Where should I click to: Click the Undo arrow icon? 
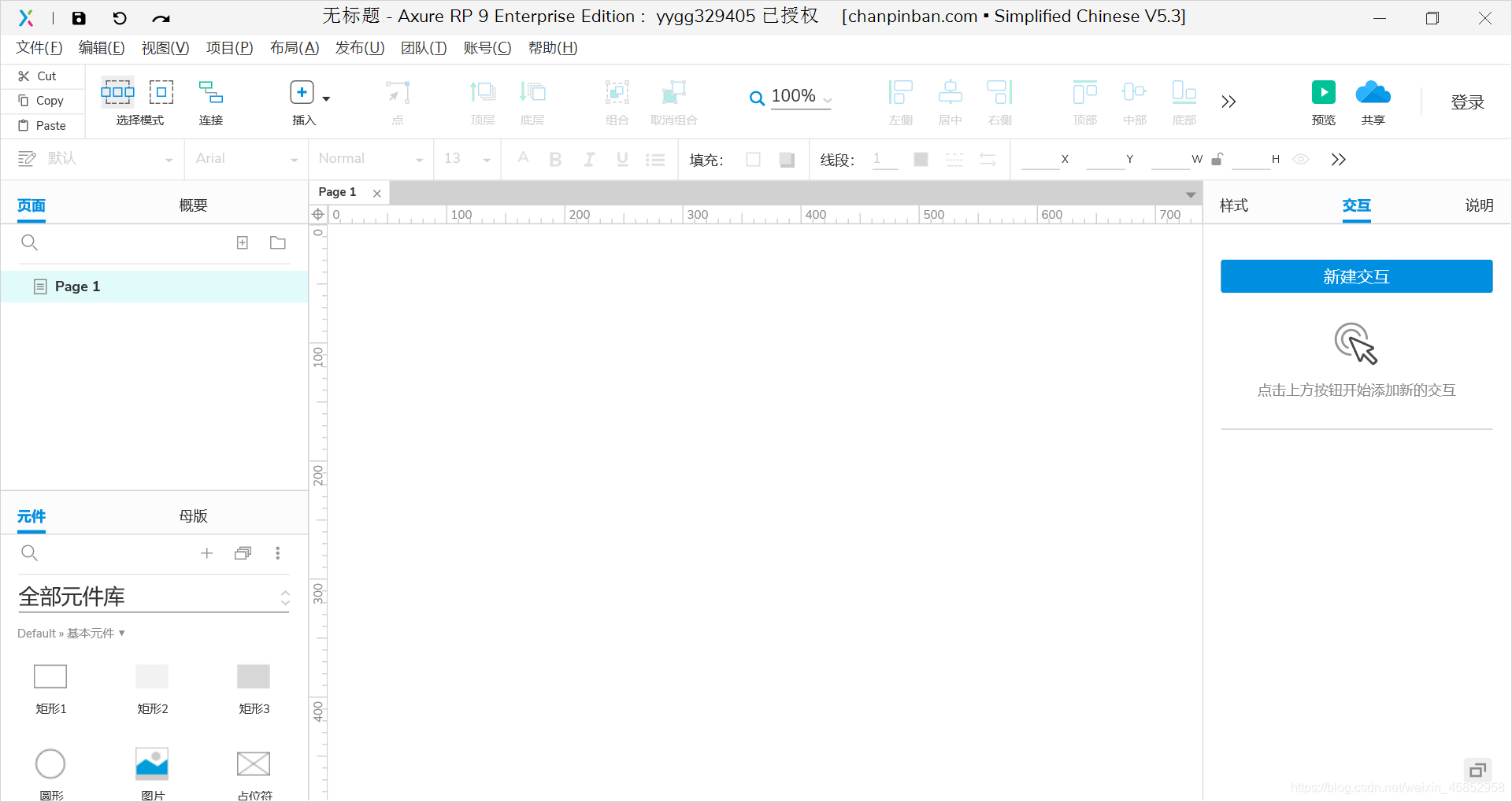pyautogui.click(x=120, y=18)
